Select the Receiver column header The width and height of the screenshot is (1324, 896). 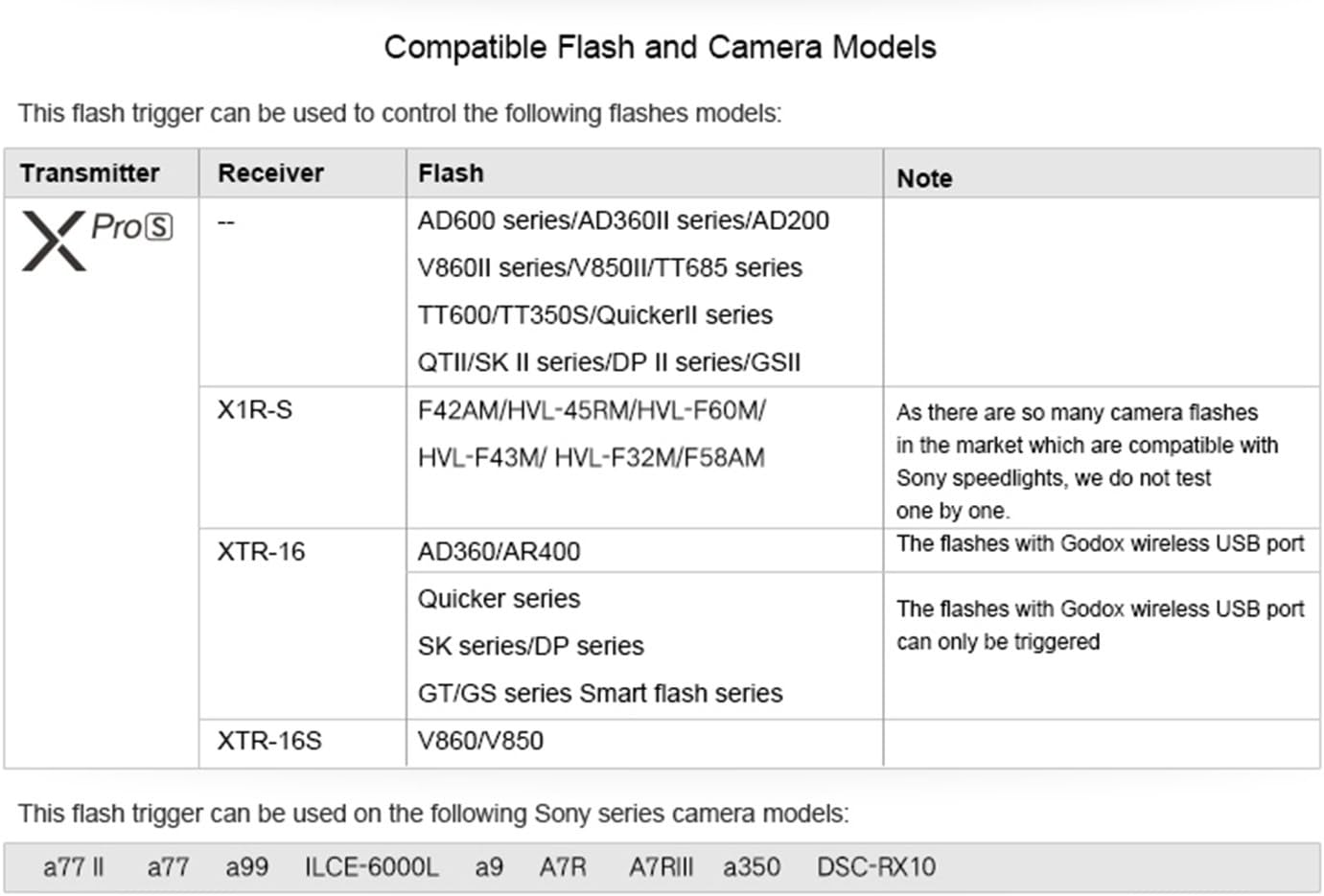coord(270,173)
